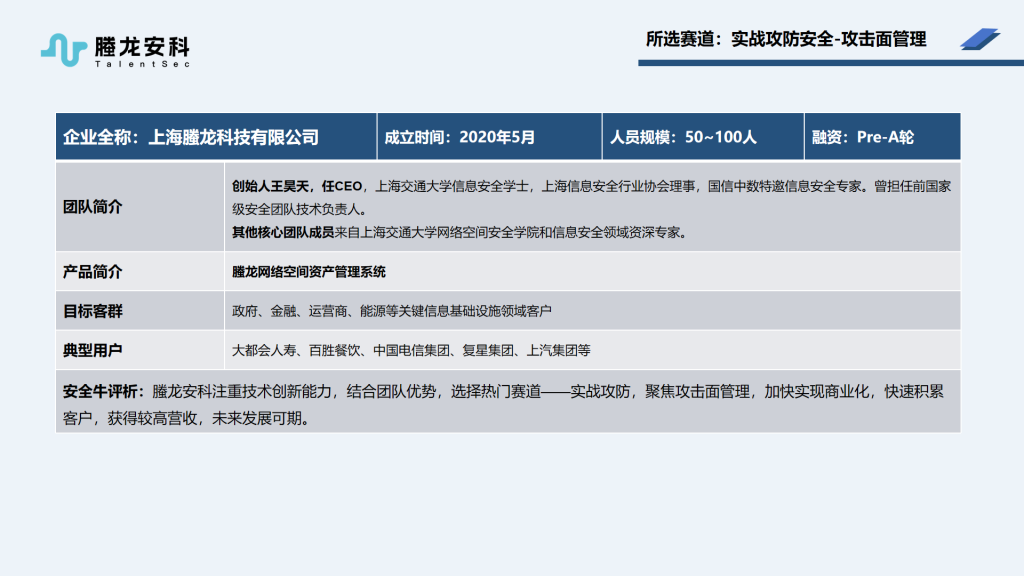
Task: Click the 融资：Pre-A轮 header cell
Action: (x=882, y=136)
